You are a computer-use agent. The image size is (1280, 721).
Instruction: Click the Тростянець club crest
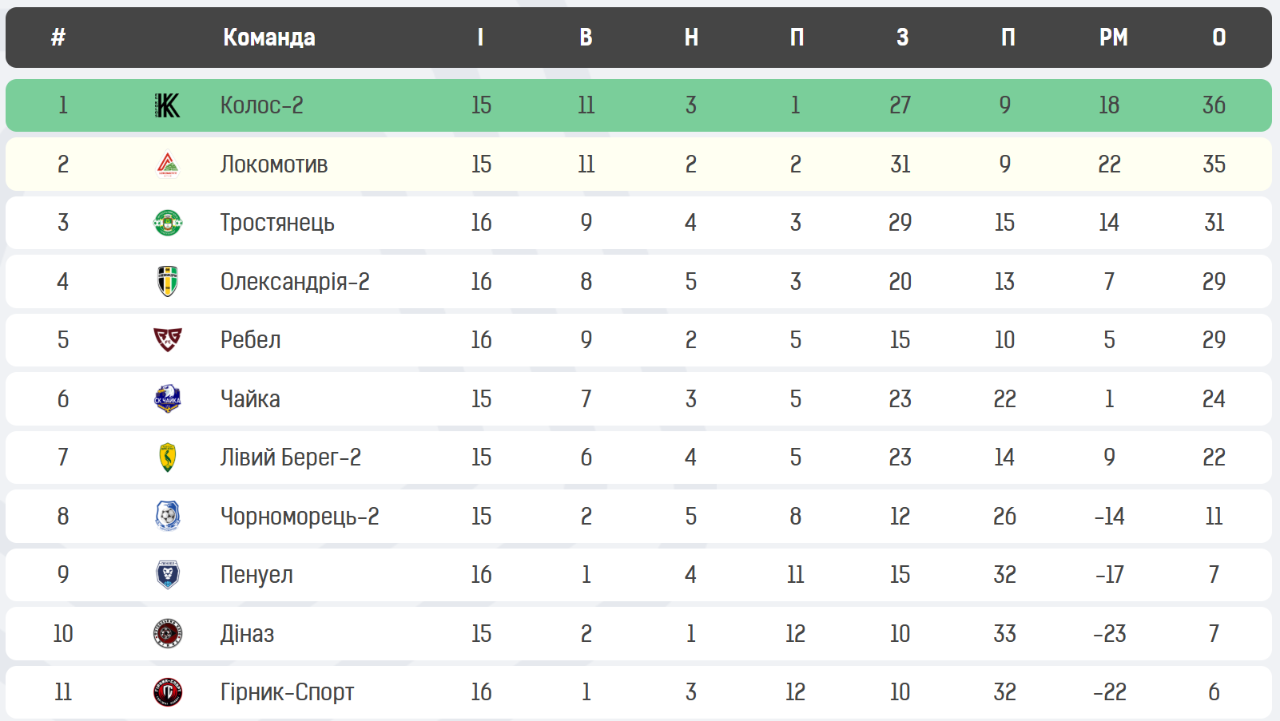167,222
